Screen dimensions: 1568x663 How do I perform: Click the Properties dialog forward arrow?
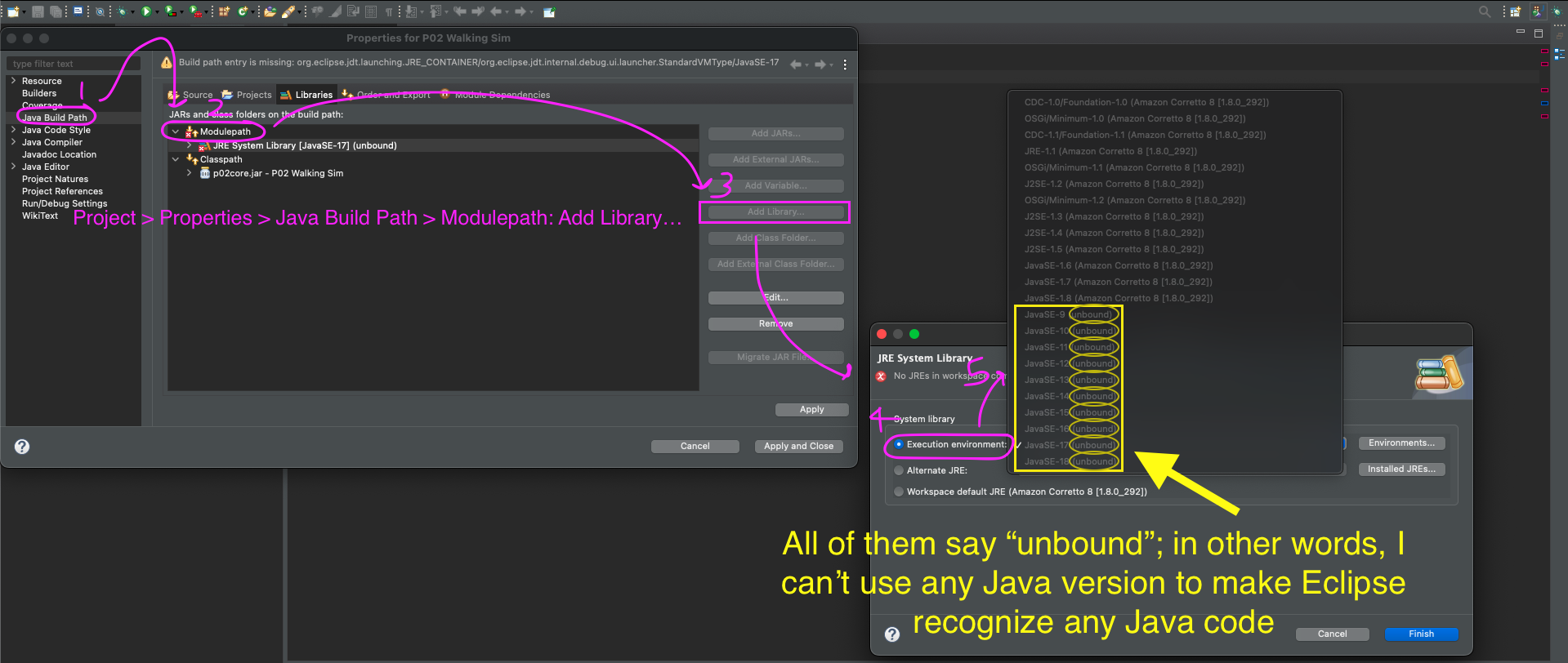tap(820, 65)
